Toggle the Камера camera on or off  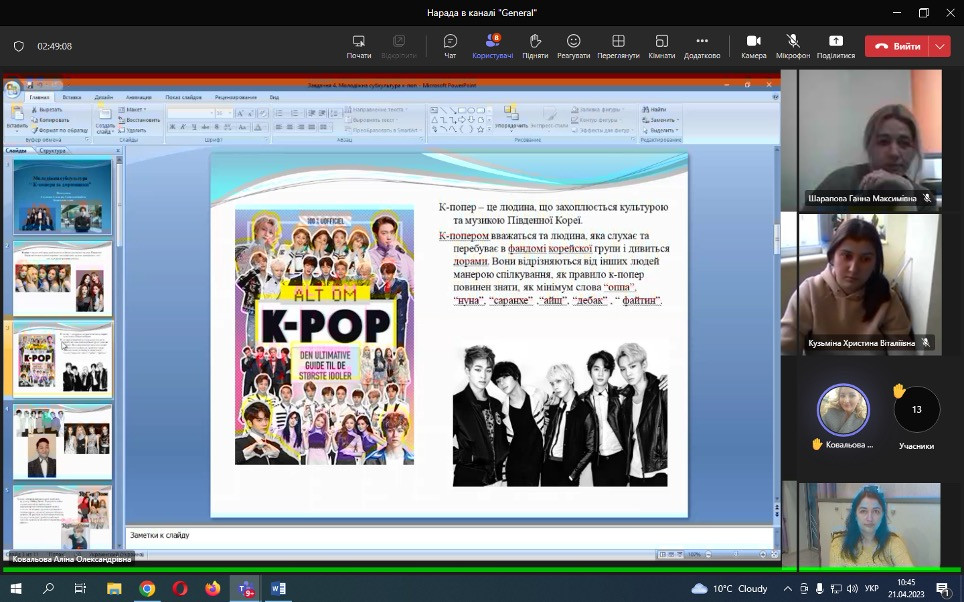click(753, 45)
